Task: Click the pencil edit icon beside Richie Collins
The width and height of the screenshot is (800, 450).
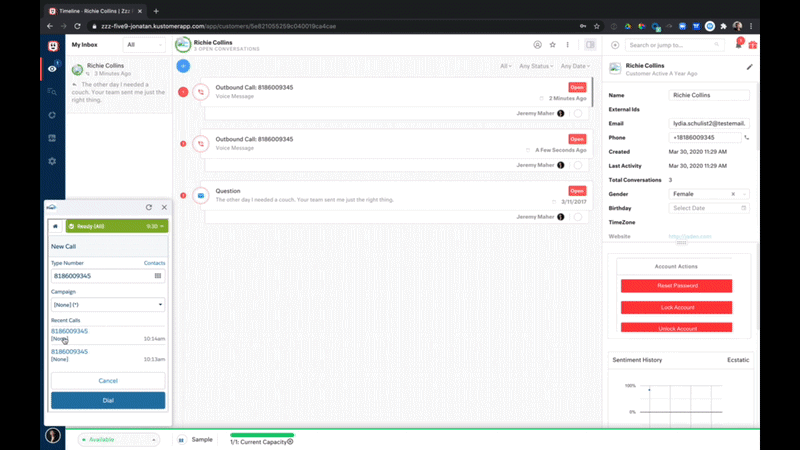Action: (750, 67)
